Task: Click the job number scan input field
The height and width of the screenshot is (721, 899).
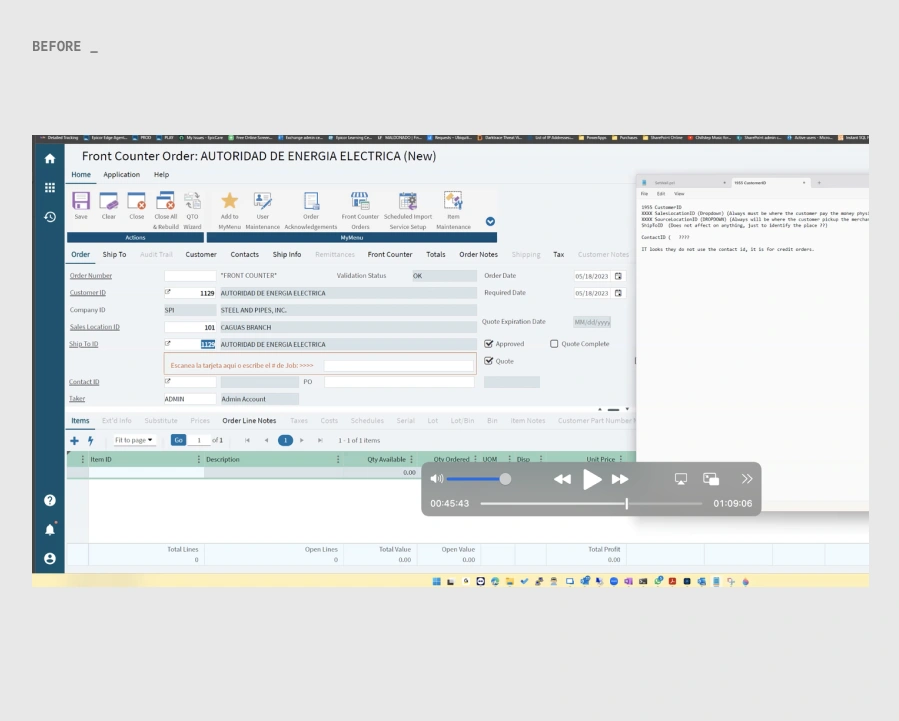Action: 398,366
